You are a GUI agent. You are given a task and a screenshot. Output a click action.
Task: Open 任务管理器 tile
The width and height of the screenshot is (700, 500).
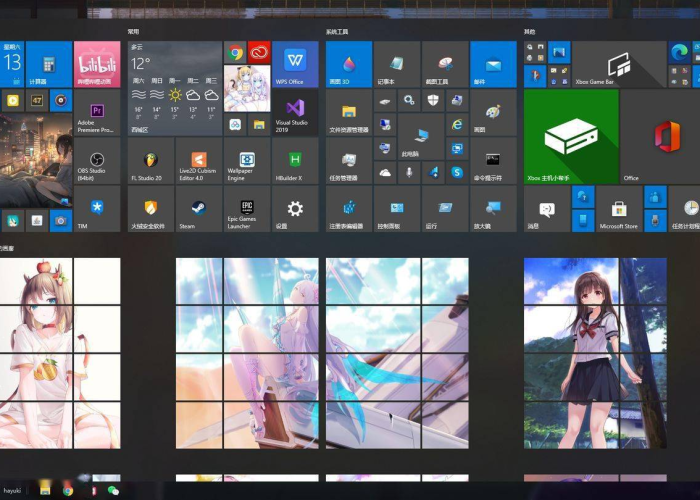point(349,161)
